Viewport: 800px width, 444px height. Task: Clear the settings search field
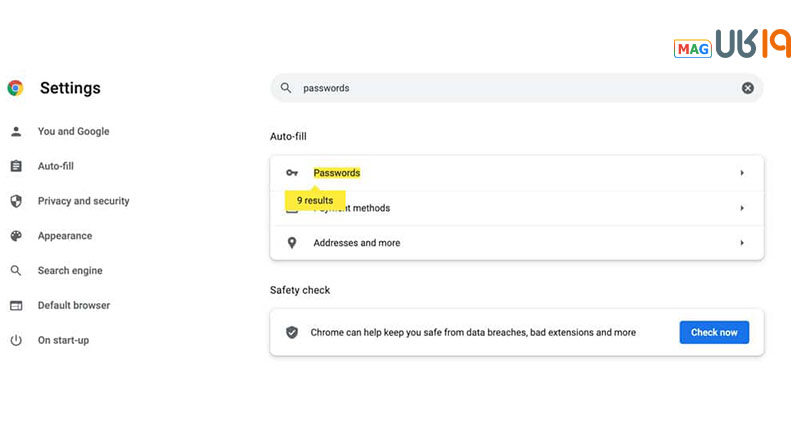[748, 88]
